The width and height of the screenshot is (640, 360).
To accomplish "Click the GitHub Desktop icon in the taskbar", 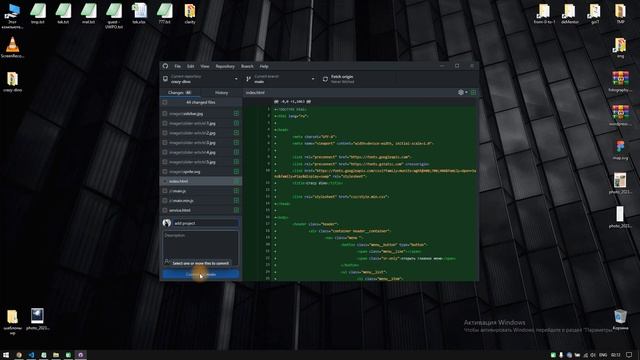I will point(80,355).
